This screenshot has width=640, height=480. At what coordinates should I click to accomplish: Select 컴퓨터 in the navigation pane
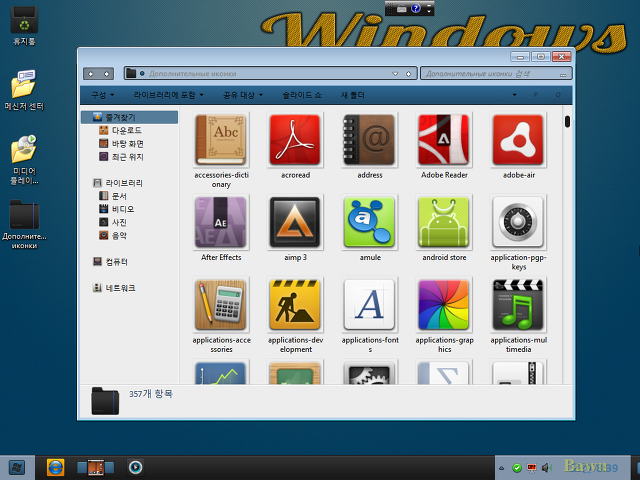[x=110, y=262]
